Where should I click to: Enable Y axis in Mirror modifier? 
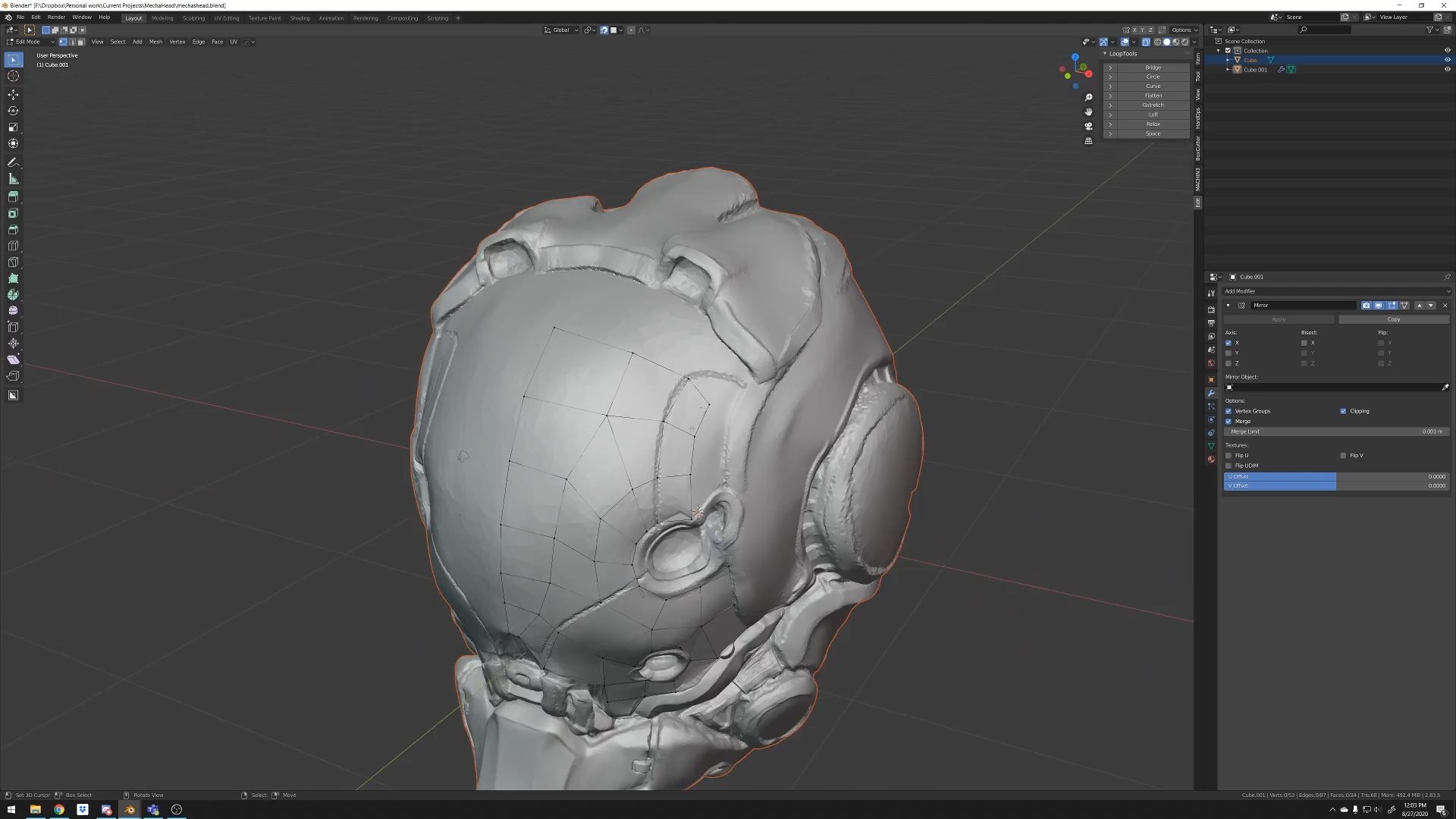pyautogui.click(x=1228, y=353)
